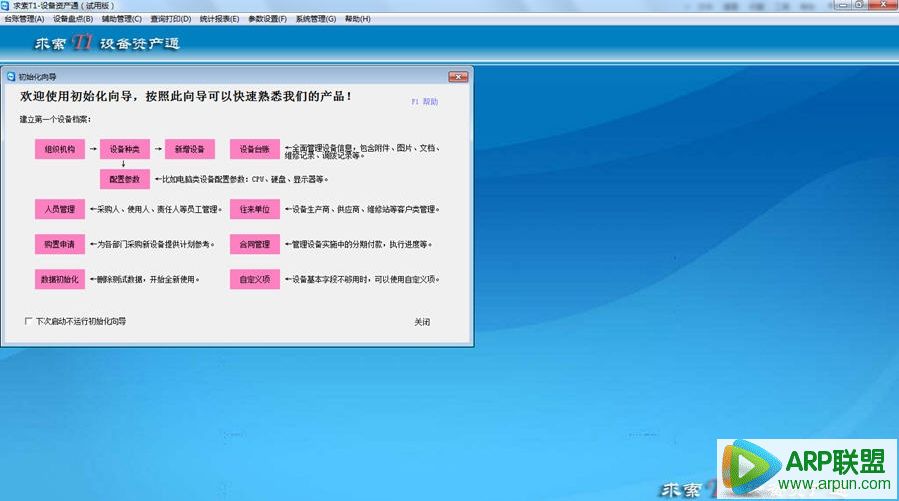The width and height of the screenshot is (899, 501).
Task: Click the description 采购人、使用人、责任人等员工管理
Action: pyautogui.click(x=157, y=210)
